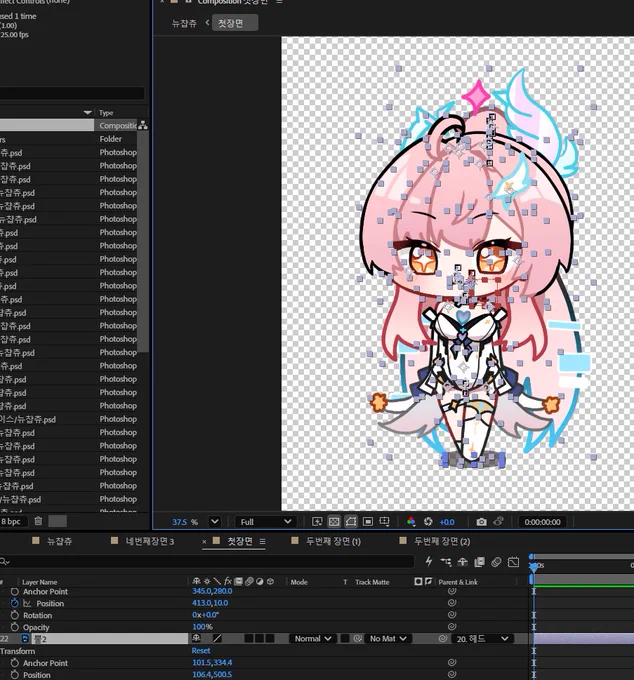Click track matte pick whip on layer 22
This screenshot has width=634, height=680.
point(358,638)
